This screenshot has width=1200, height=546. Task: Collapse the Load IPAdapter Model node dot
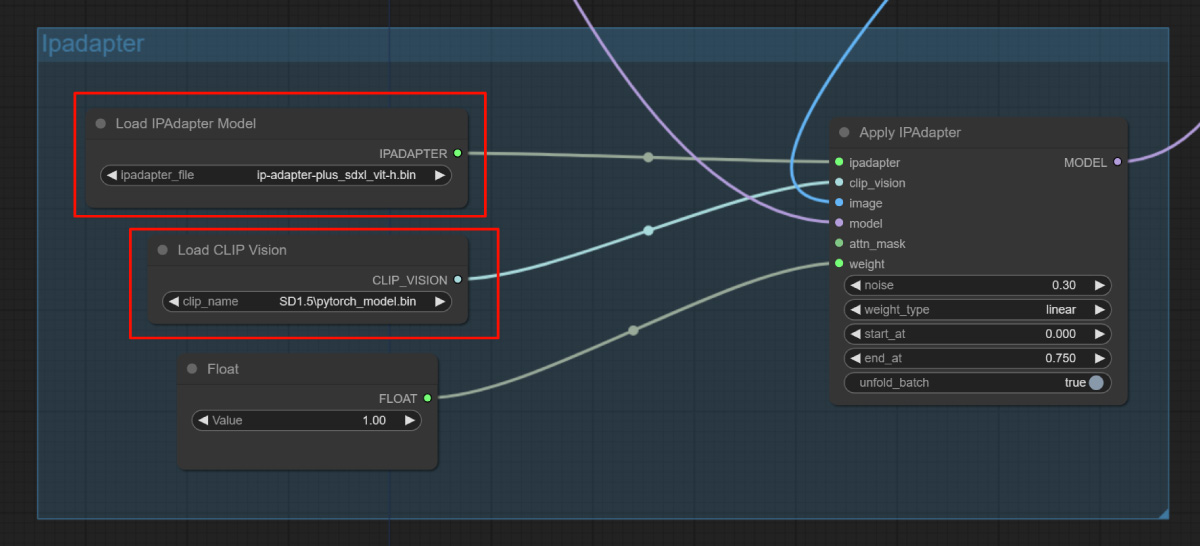pos(100,124)
